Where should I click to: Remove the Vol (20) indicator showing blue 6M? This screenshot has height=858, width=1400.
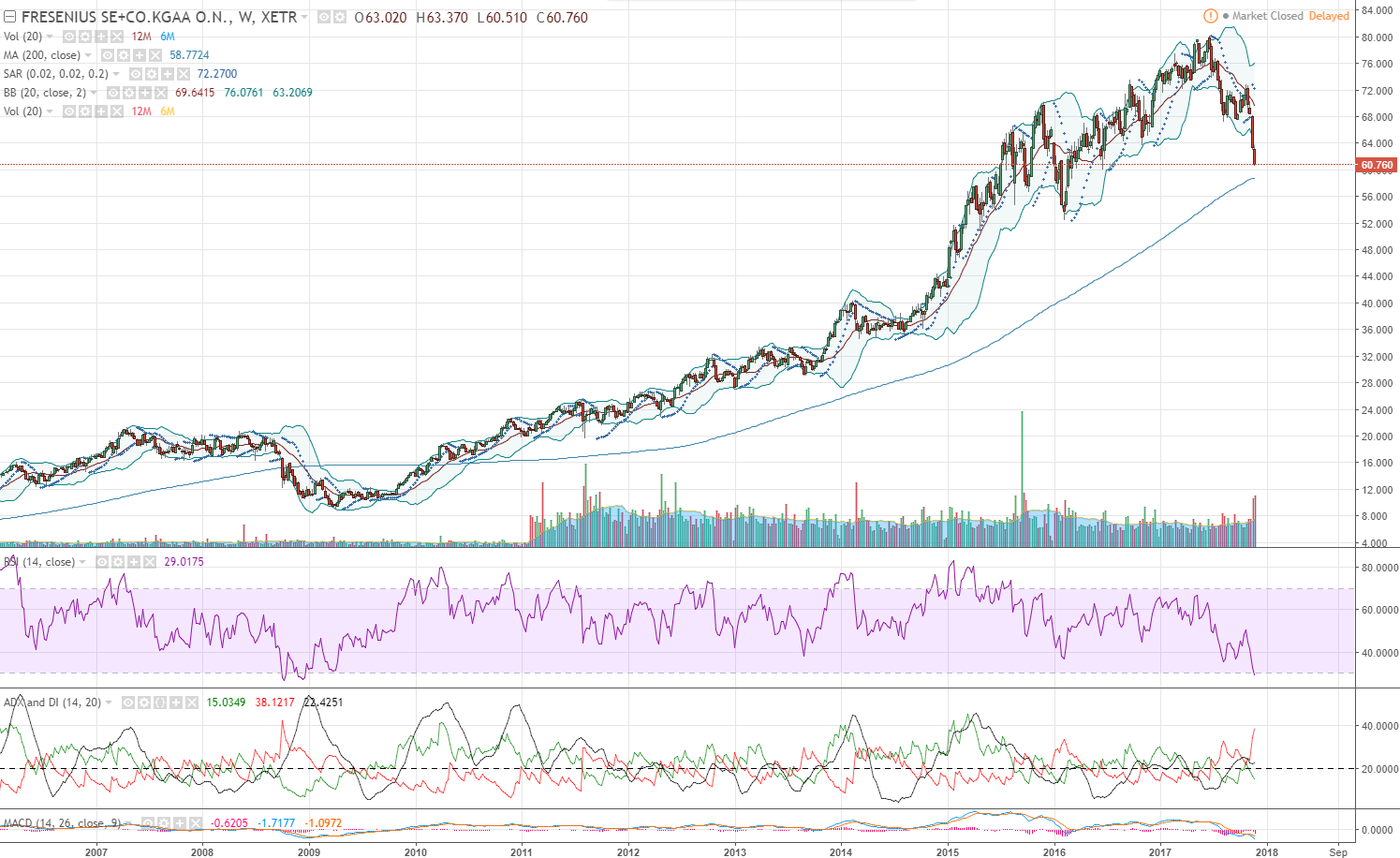(x=117, y=37)
